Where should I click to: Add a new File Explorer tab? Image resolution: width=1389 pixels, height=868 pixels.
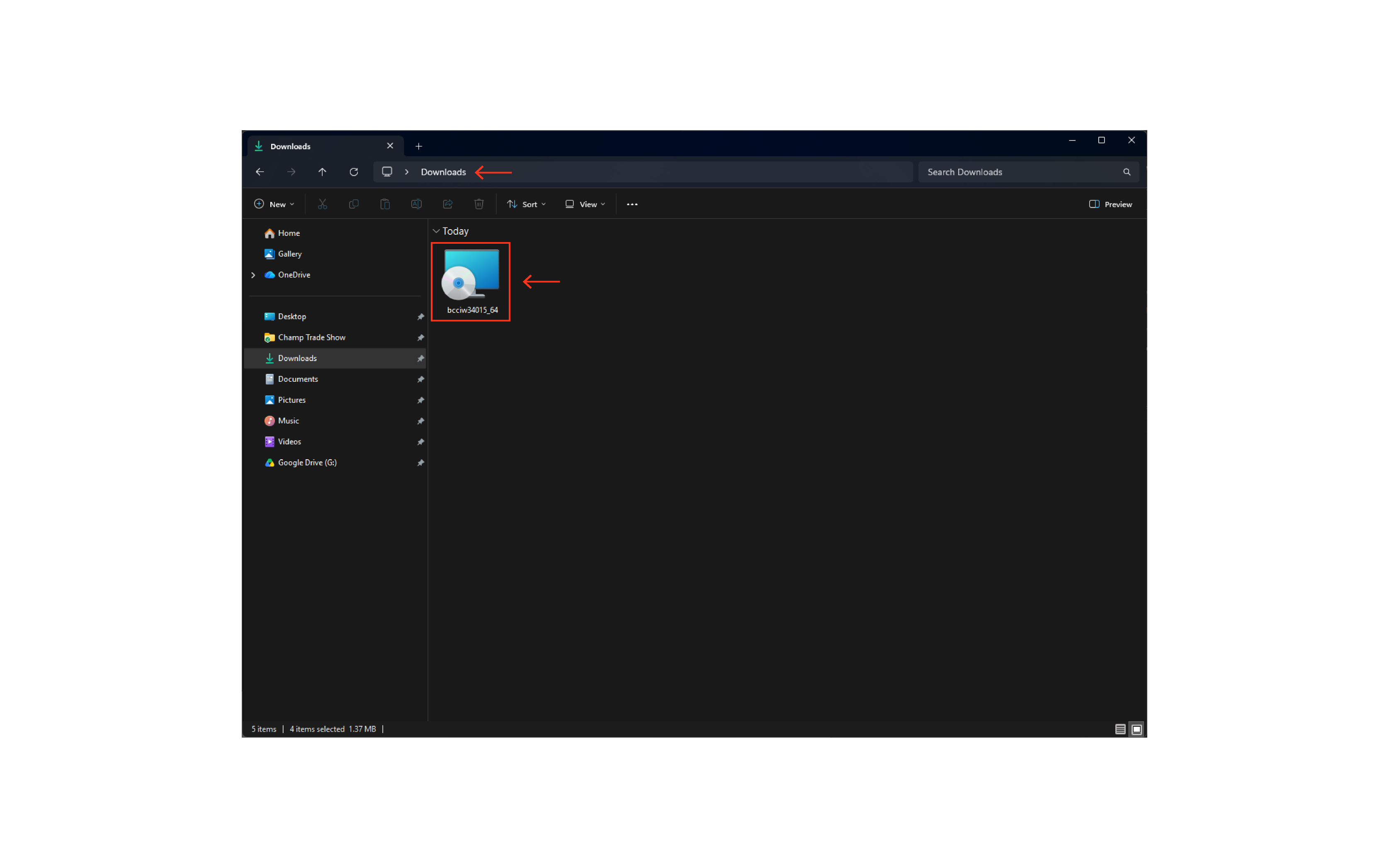point(419,146)
